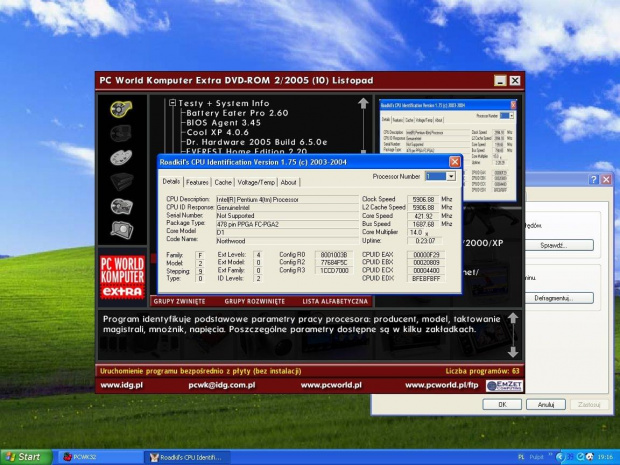The image size is (620, 465).
Task: Click the CPUID EAX value 00000F29
Action: click(425, 255)
